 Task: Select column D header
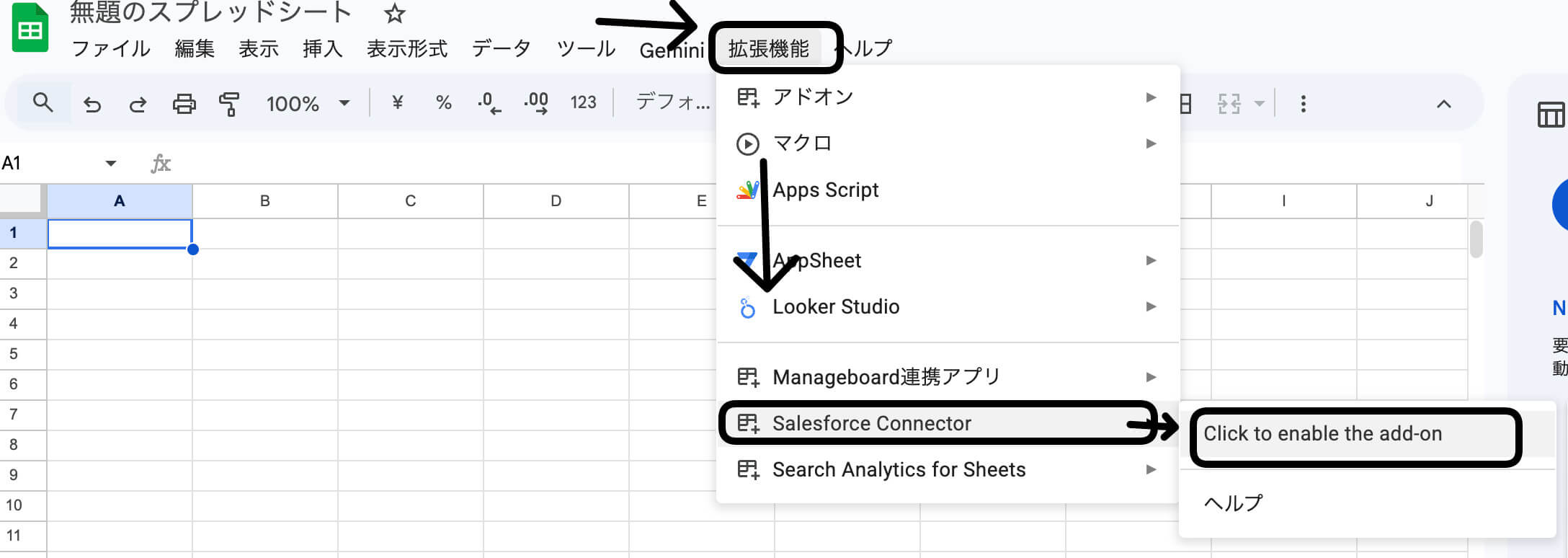pos(556,201)
